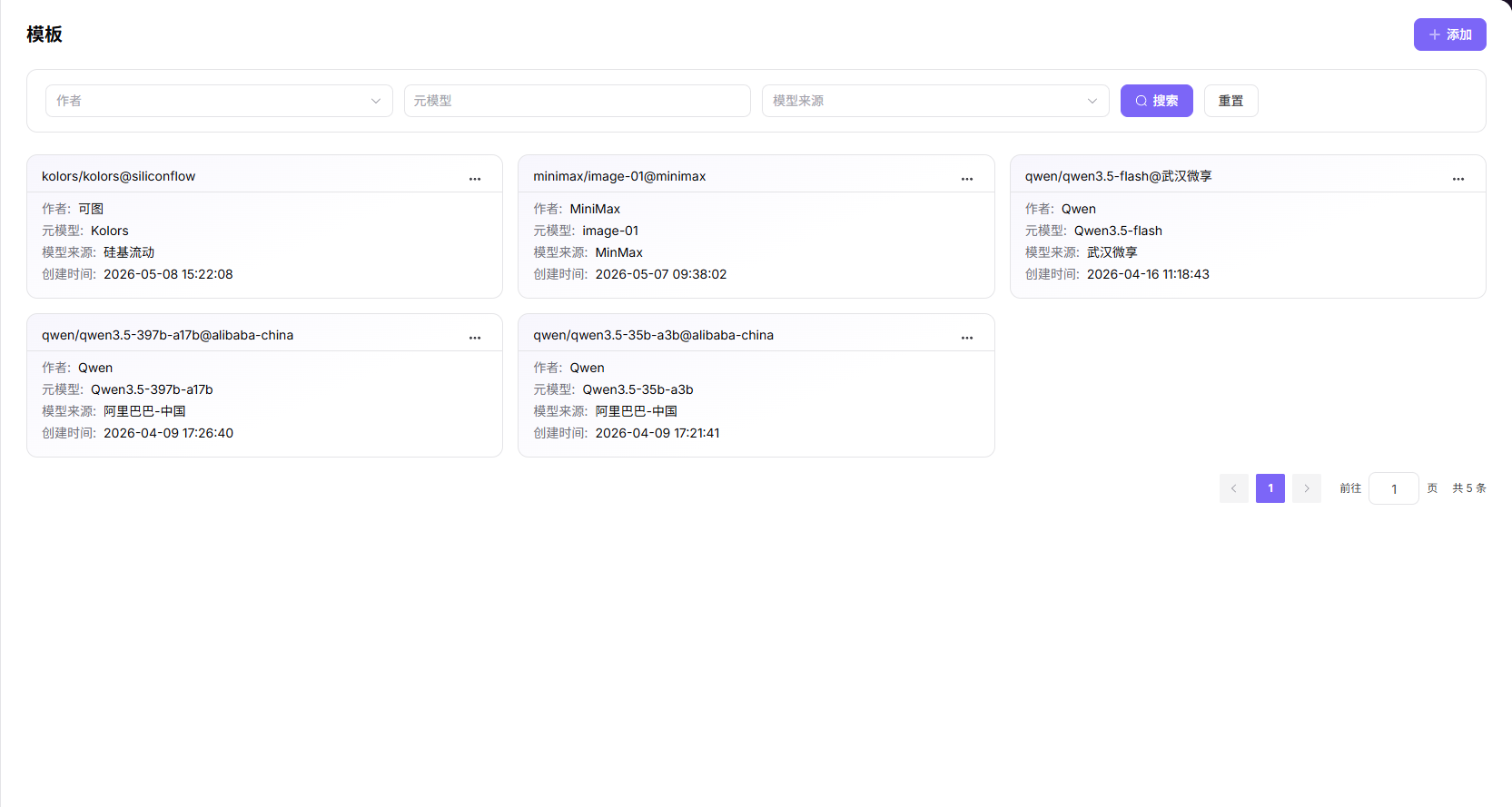This screenshot has width=1512, height=807.
Task: Click model source MinMax
Action: [x=618, y=252]
